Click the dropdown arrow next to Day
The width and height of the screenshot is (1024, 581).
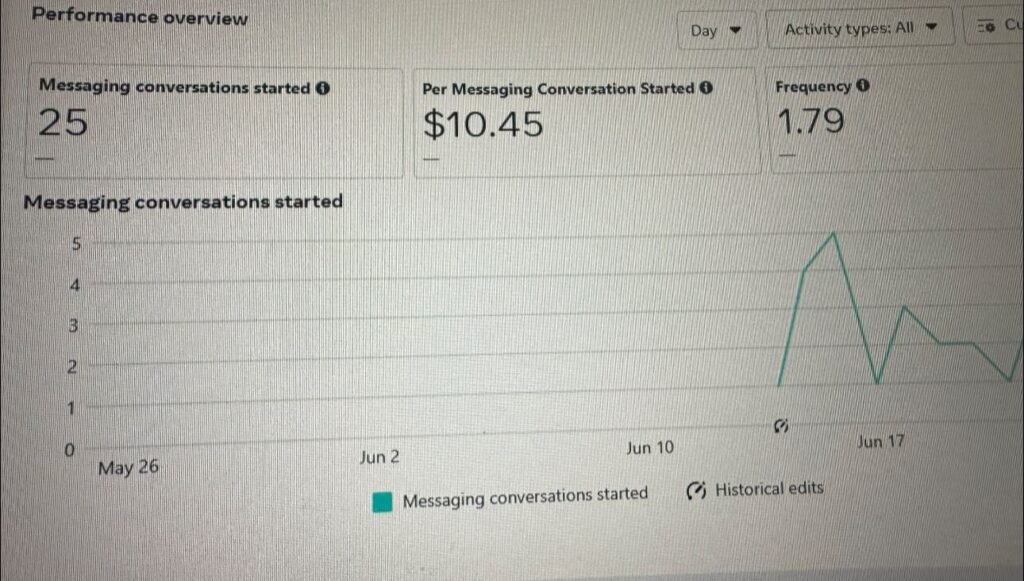point(737,30)
